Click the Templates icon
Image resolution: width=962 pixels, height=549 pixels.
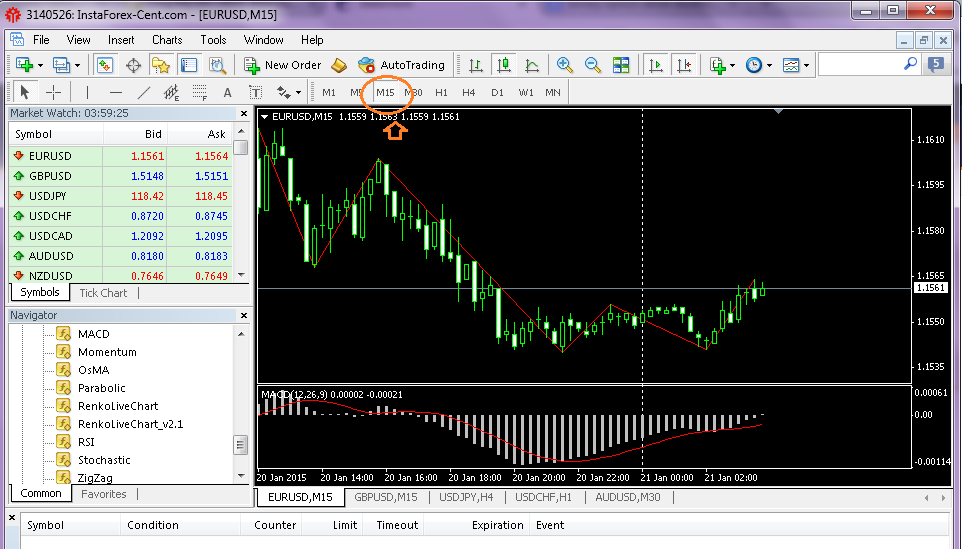[791, 64]
